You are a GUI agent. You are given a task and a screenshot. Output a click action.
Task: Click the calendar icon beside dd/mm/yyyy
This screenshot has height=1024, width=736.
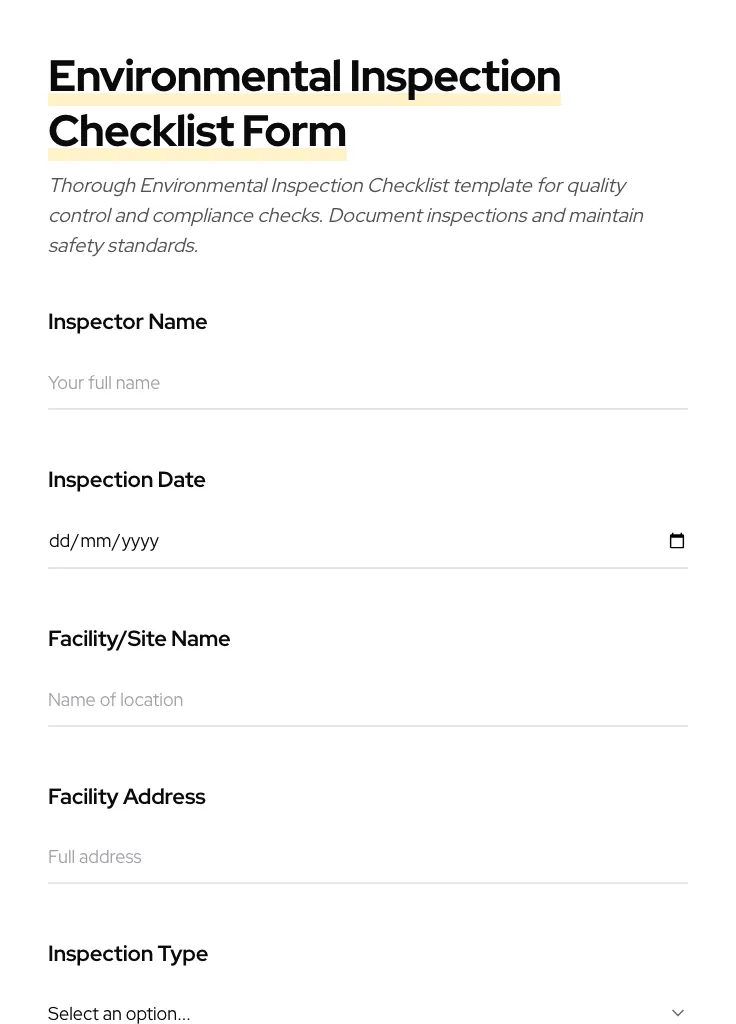pos(677,540)
